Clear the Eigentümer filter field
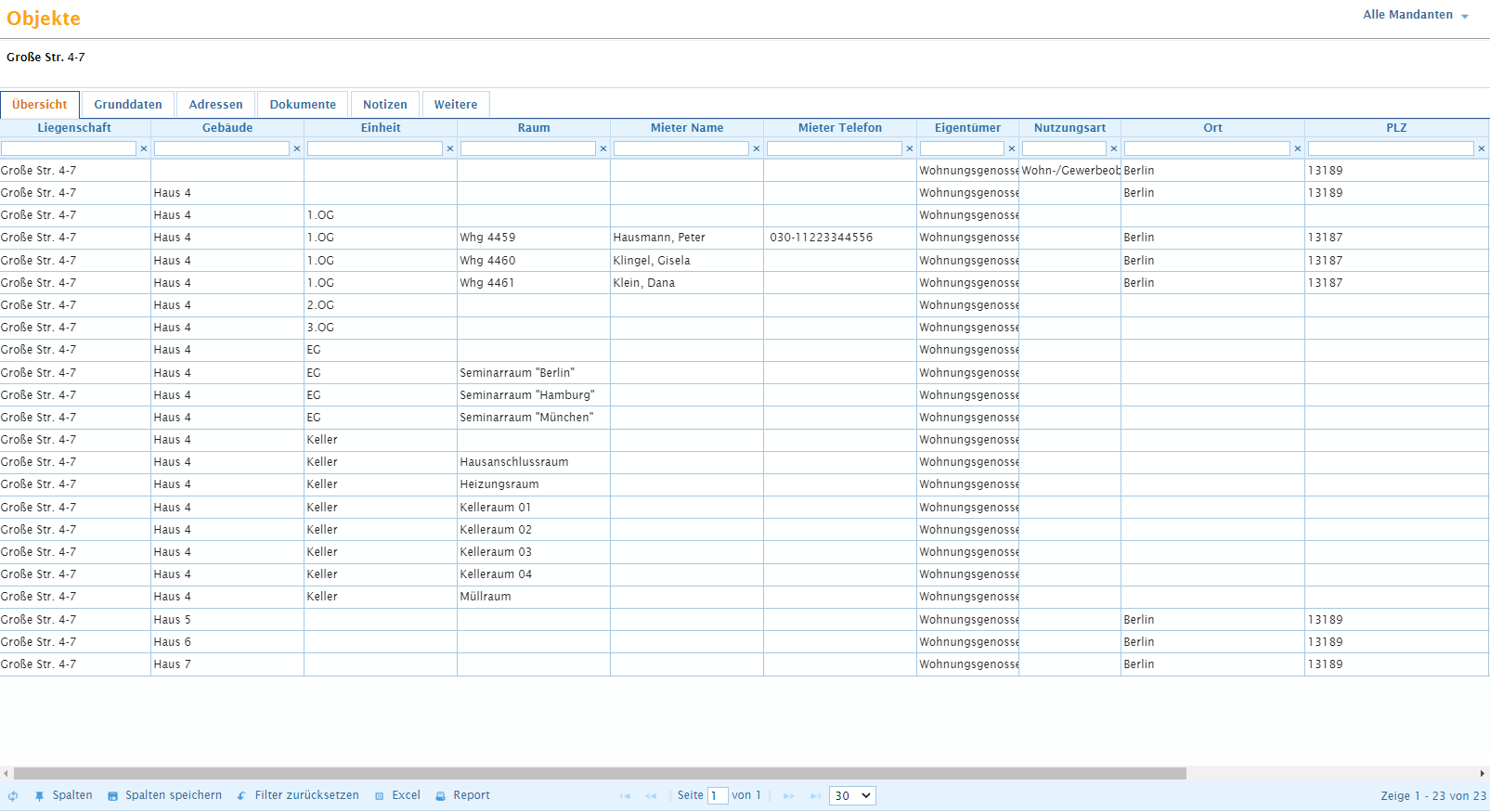1490x812 pixels. click(1012, 148)
